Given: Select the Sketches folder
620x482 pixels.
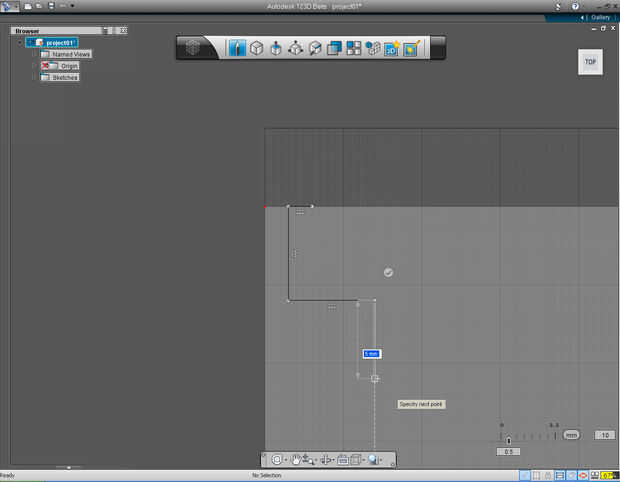Looking at the screenshot, I should [x=60, y=77].
